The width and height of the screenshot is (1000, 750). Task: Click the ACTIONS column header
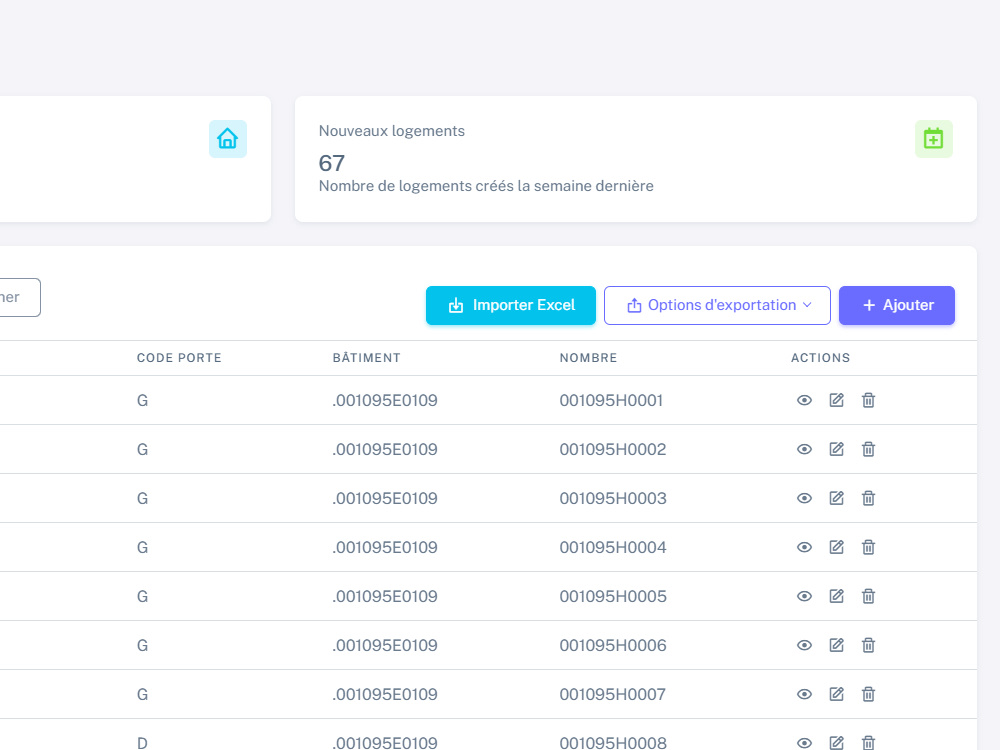coord(820,358)
